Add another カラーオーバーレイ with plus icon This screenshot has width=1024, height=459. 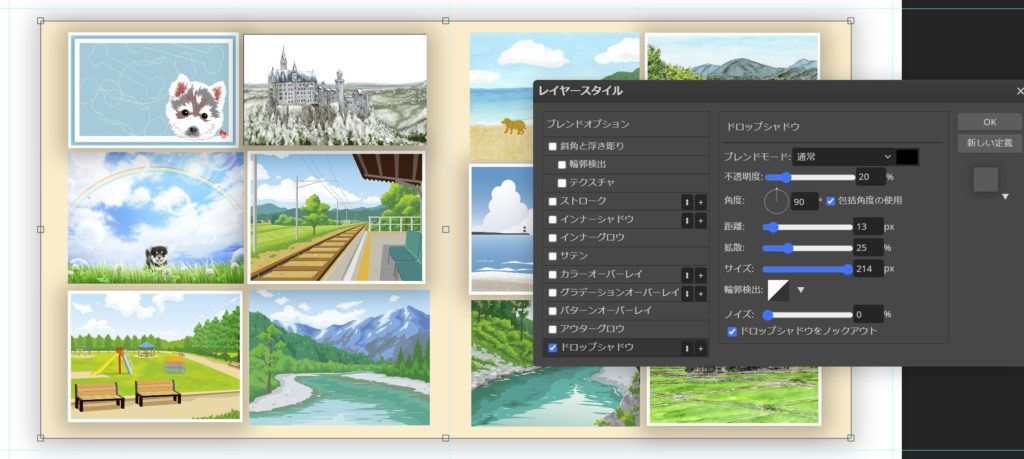tap(701, 274)
